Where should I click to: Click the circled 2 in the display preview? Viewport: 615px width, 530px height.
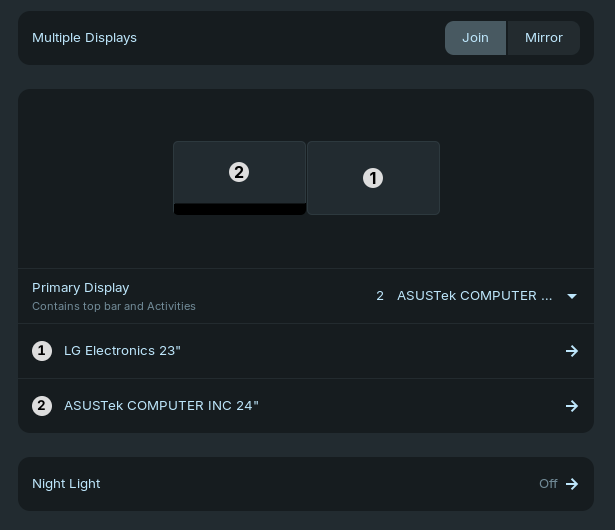[x=239, y=172]
